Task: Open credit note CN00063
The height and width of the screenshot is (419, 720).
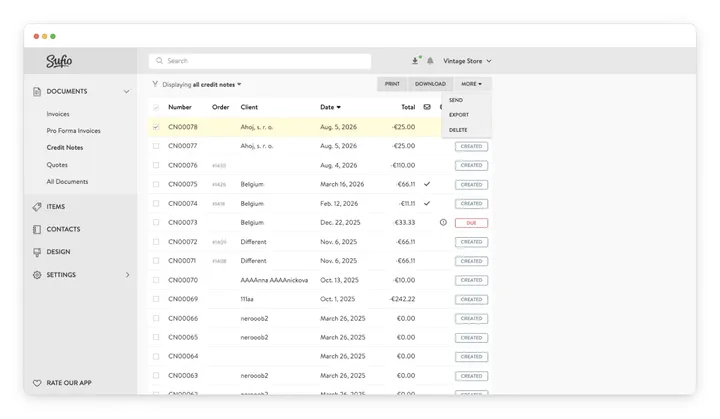Action: [183, 375]
